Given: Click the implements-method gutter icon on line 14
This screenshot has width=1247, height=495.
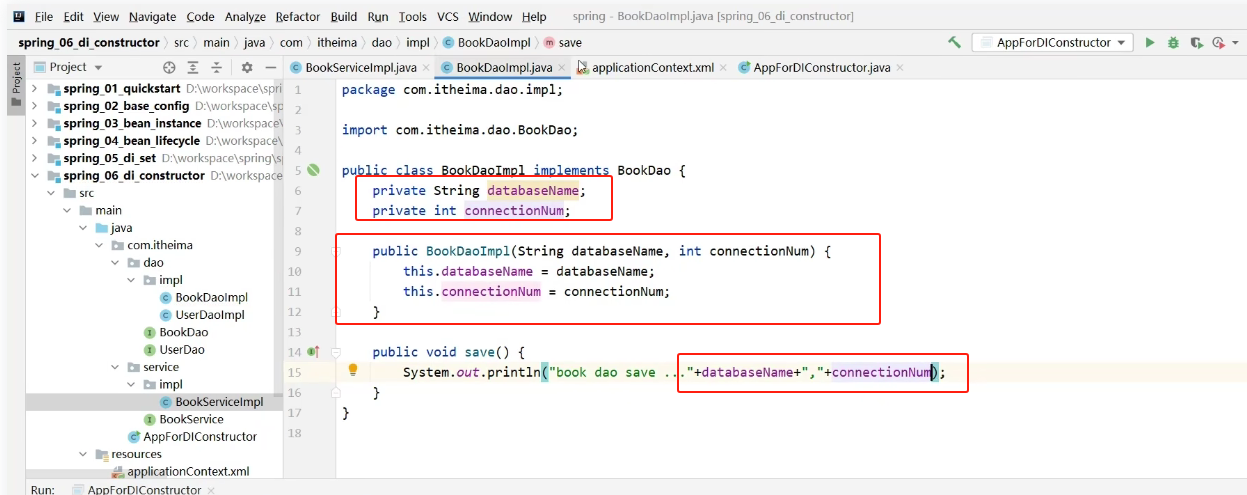Looking at the screenshot, I should [313, 352].
